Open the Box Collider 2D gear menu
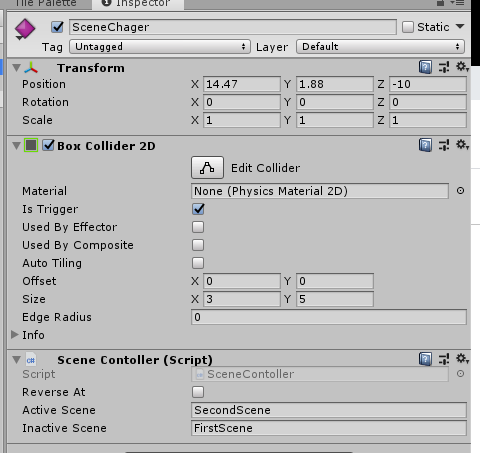 click(x=463, y=145)
